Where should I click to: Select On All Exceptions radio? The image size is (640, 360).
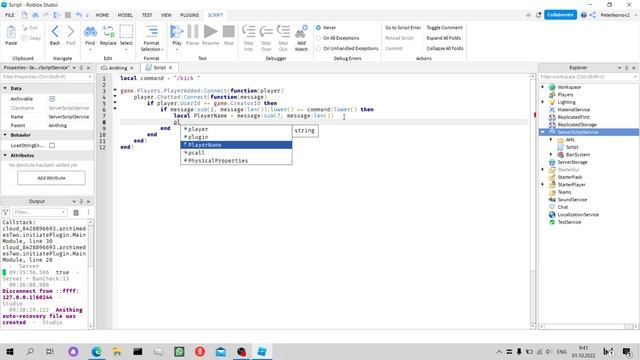(x=318, y=38)
